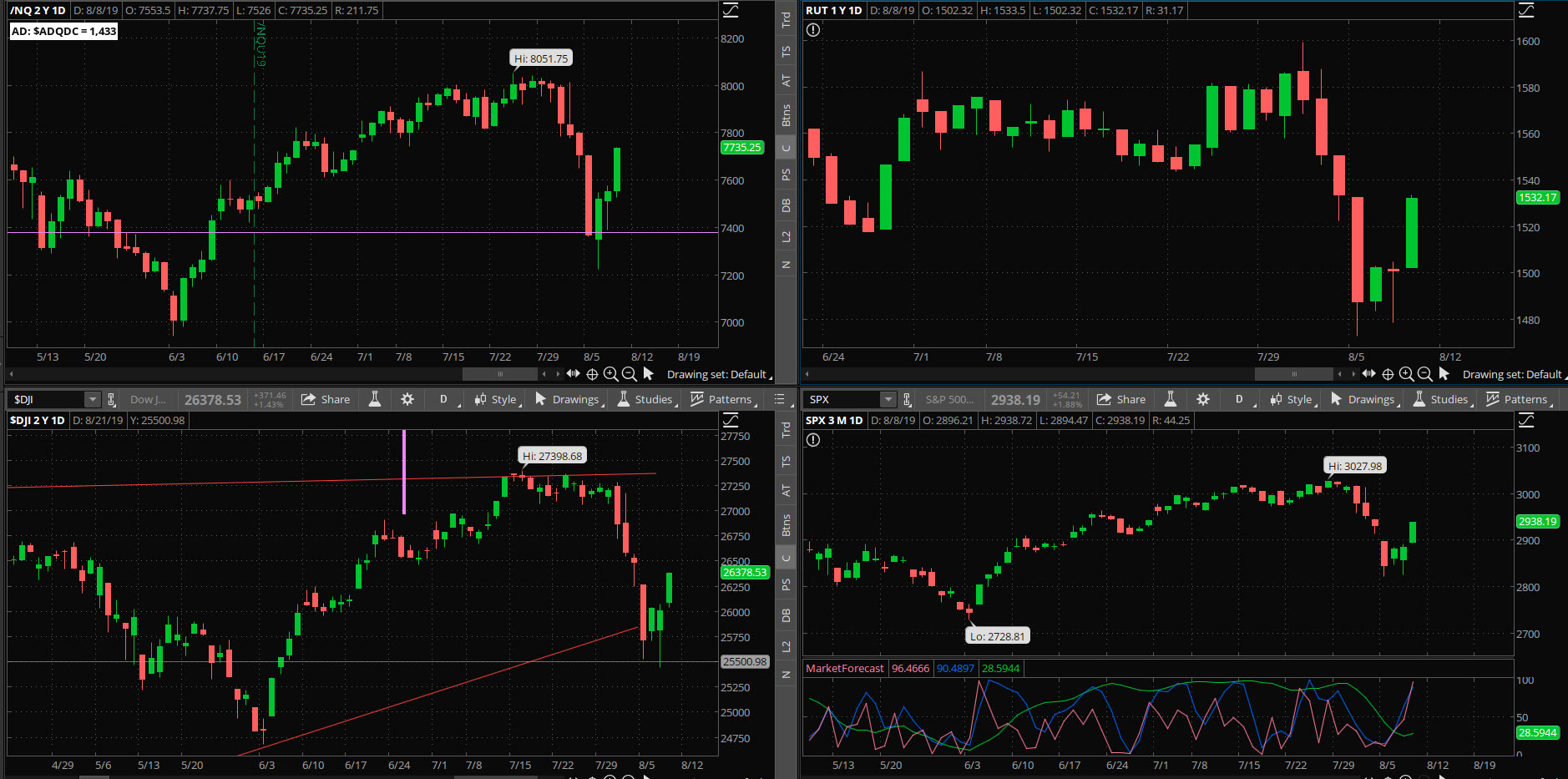Open chart settings gear on $DJI toolbar
The height and width of the screenshot is (779, 1568).
(x=407, y=399)
